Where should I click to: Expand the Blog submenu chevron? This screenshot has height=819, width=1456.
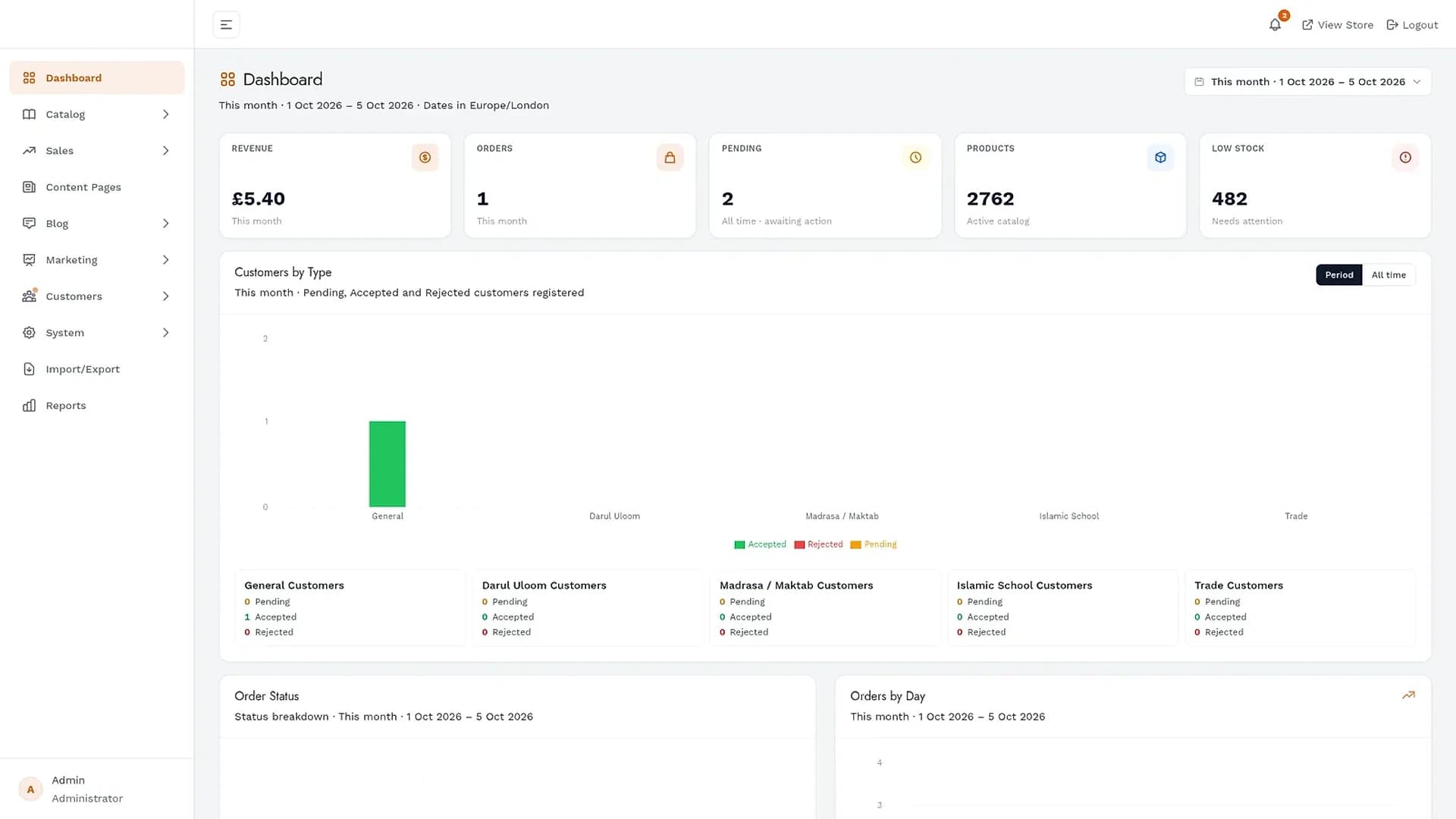(165, 224)
